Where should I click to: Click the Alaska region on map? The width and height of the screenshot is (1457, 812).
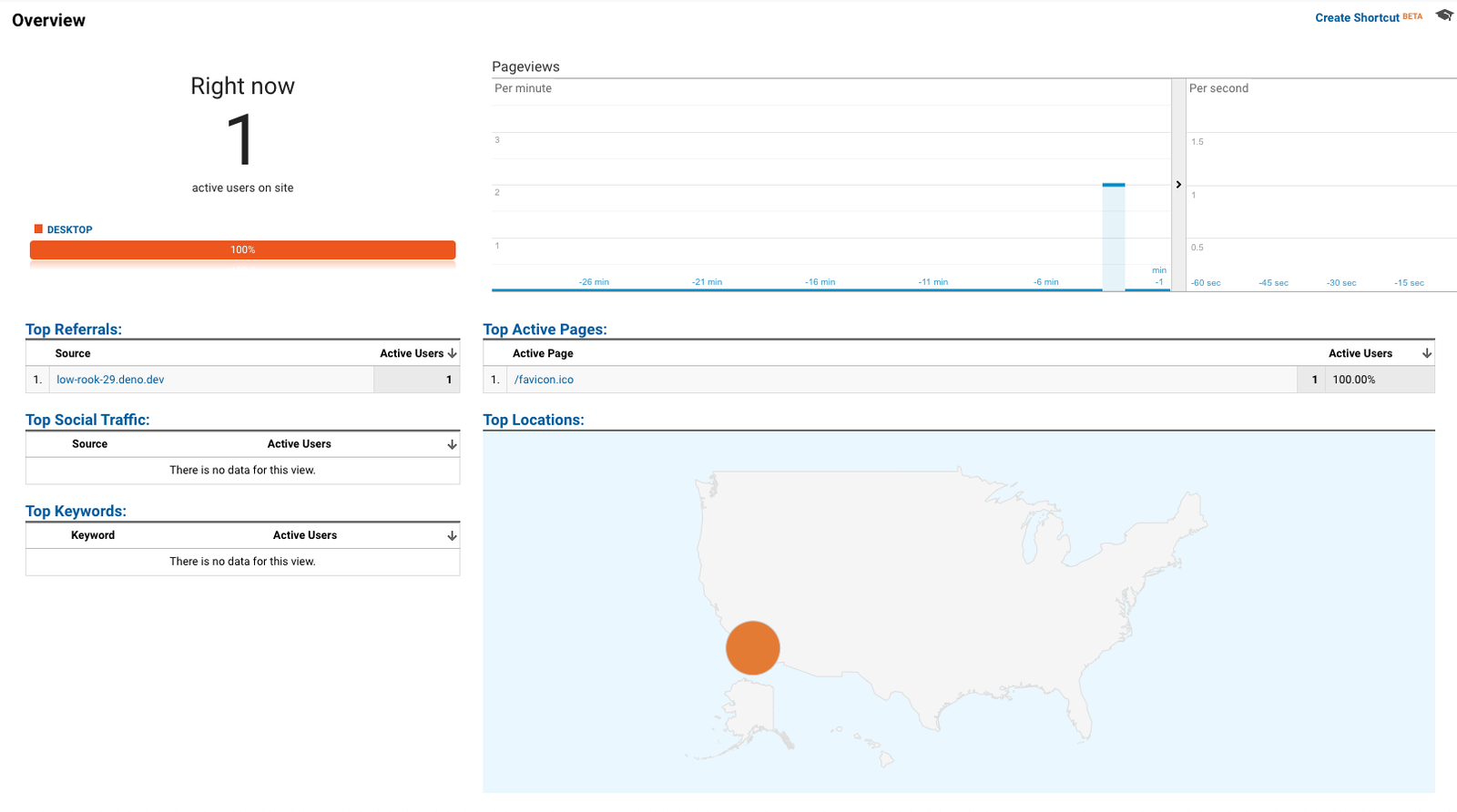pos(752,712)
